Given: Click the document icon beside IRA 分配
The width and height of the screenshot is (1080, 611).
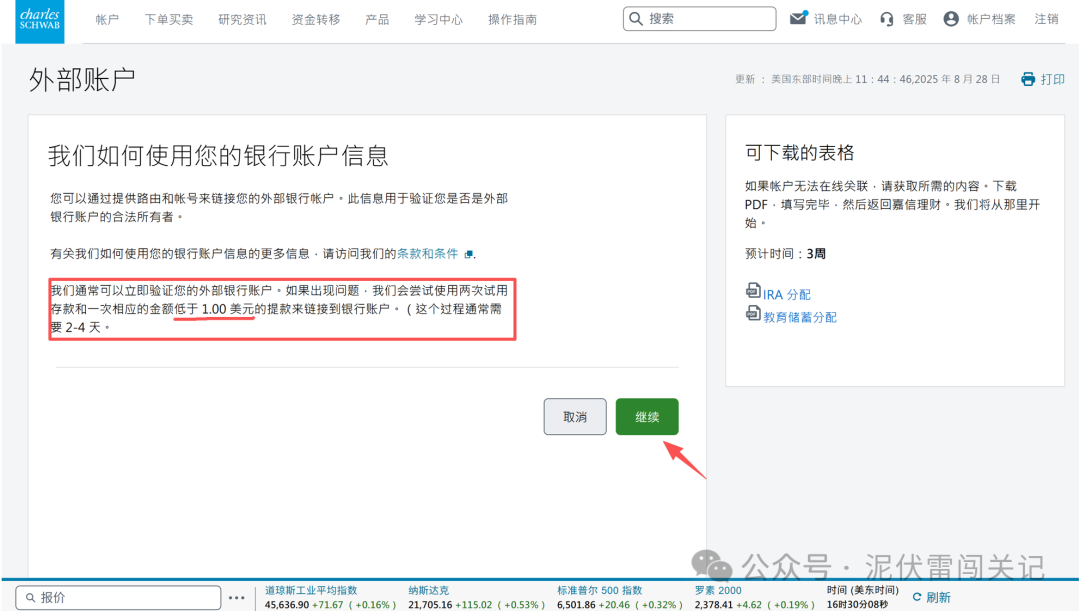Looking at the screenshot, I should (x=753, y=291).
